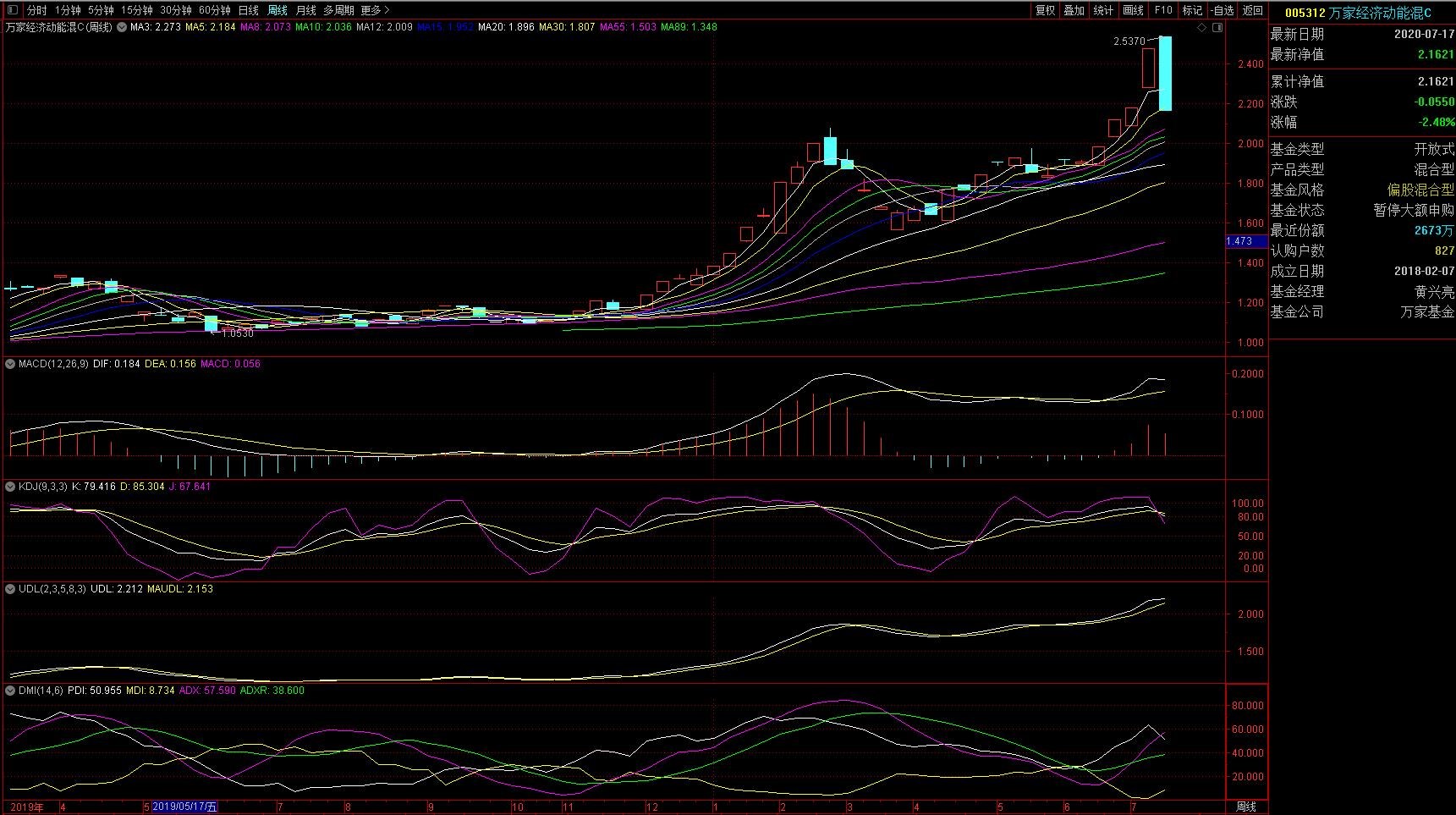Viewport: 1456px width, 815px height.
Task: Click the 统计 statistics button
Action: (1103, 10)
